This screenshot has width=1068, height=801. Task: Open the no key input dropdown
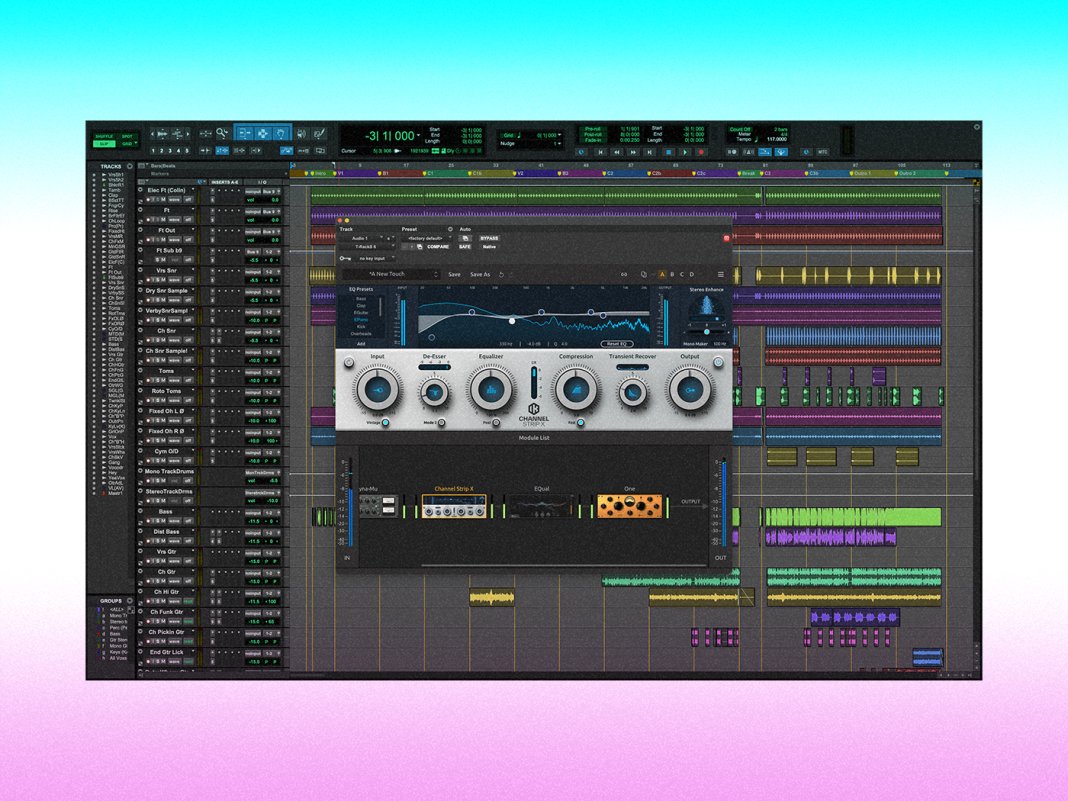(x=374, y=258)
